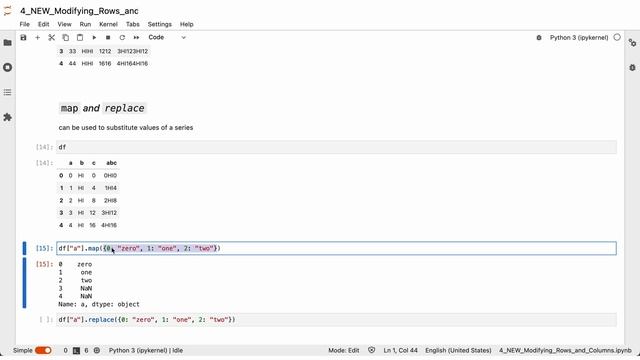This screenshot has width=640, height=360.
Task: Run the selected cell with the play icon
Action: coord(94,38)
